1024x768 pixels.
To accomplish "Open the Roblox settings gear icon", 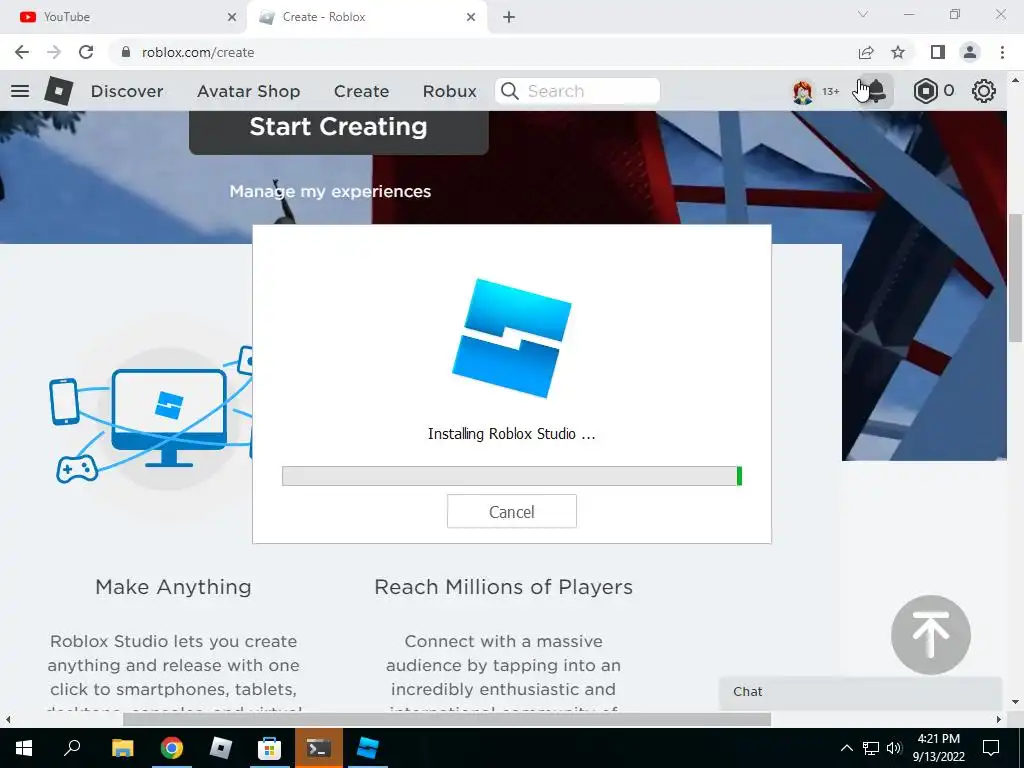I will click(x=984, y=91).
